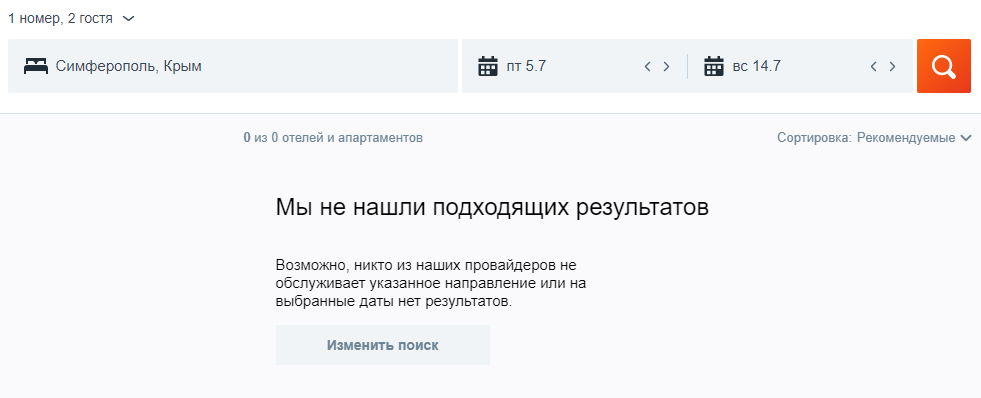This screenshot has height=398, width=981.
Task: Click the orange magnifier search button
Action: coord(943,66)
